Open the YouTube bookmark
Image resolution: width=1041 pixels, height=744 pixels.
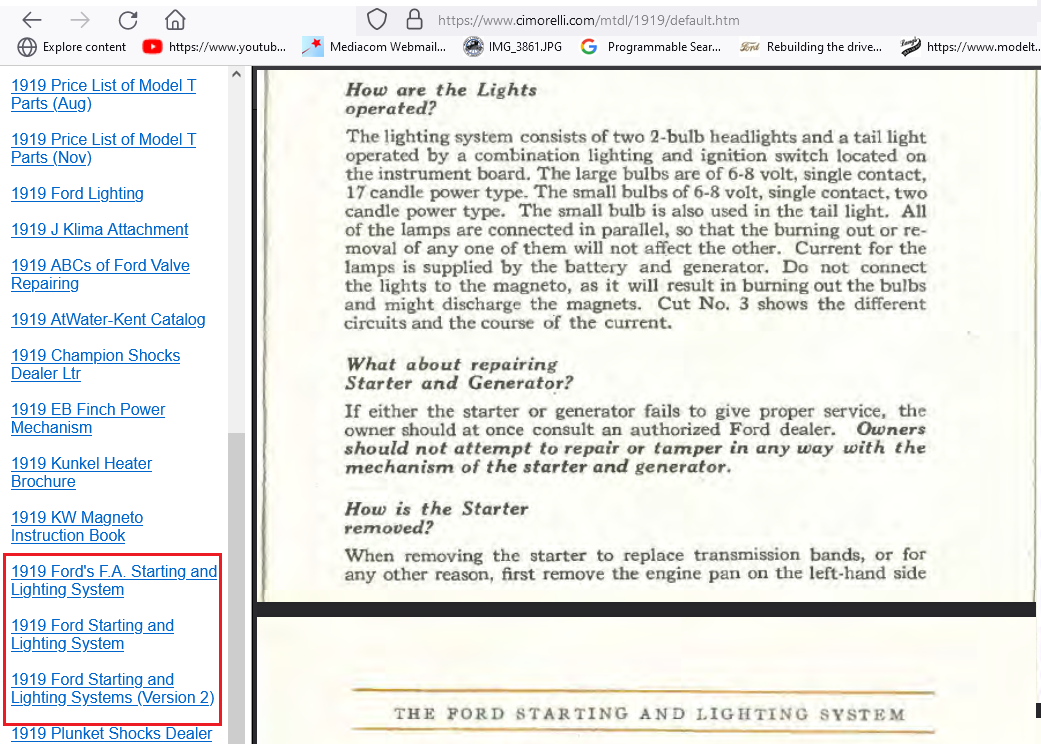[214, 46]
